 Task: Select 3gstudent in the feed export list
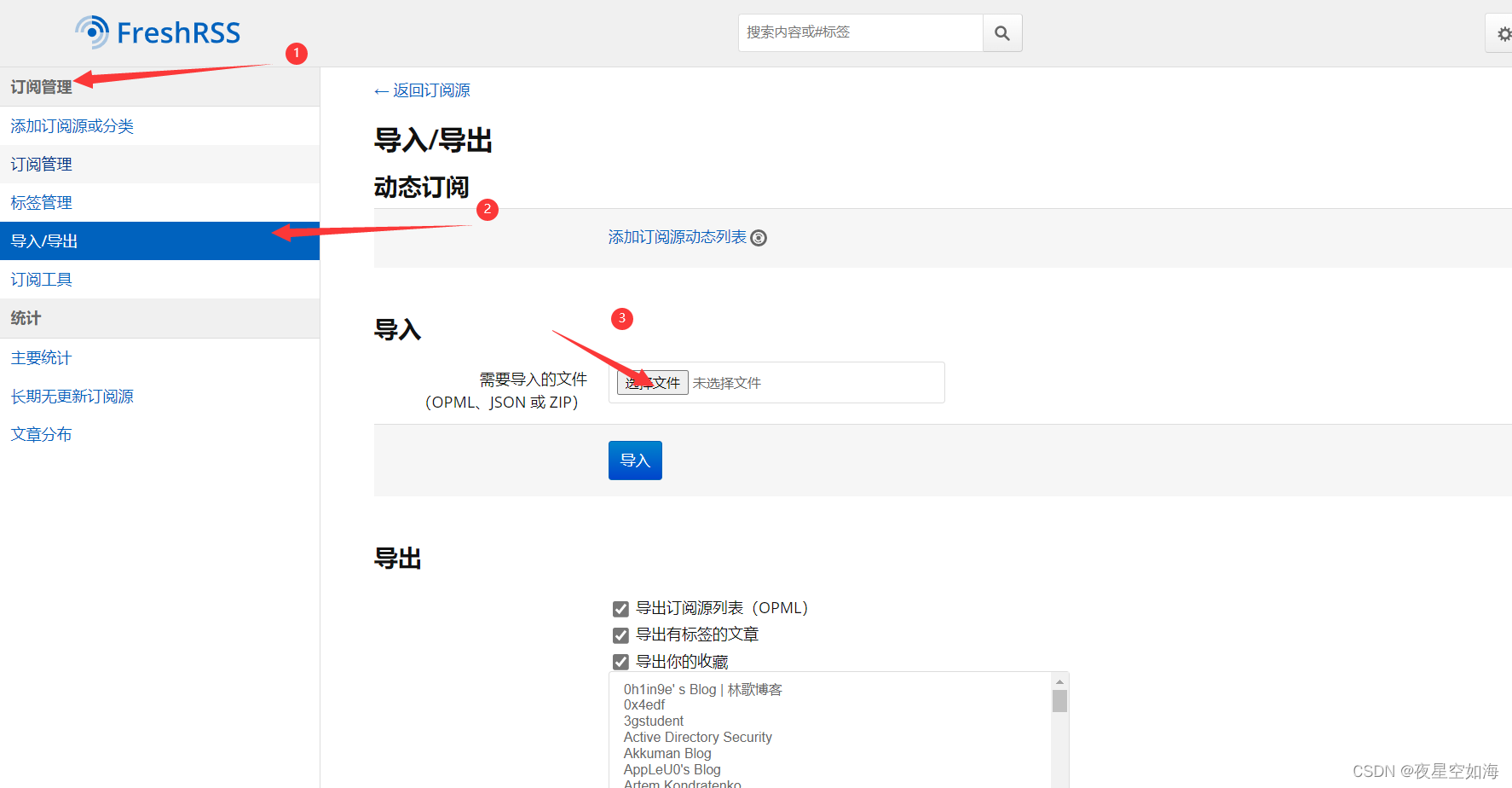pos(653,721)
